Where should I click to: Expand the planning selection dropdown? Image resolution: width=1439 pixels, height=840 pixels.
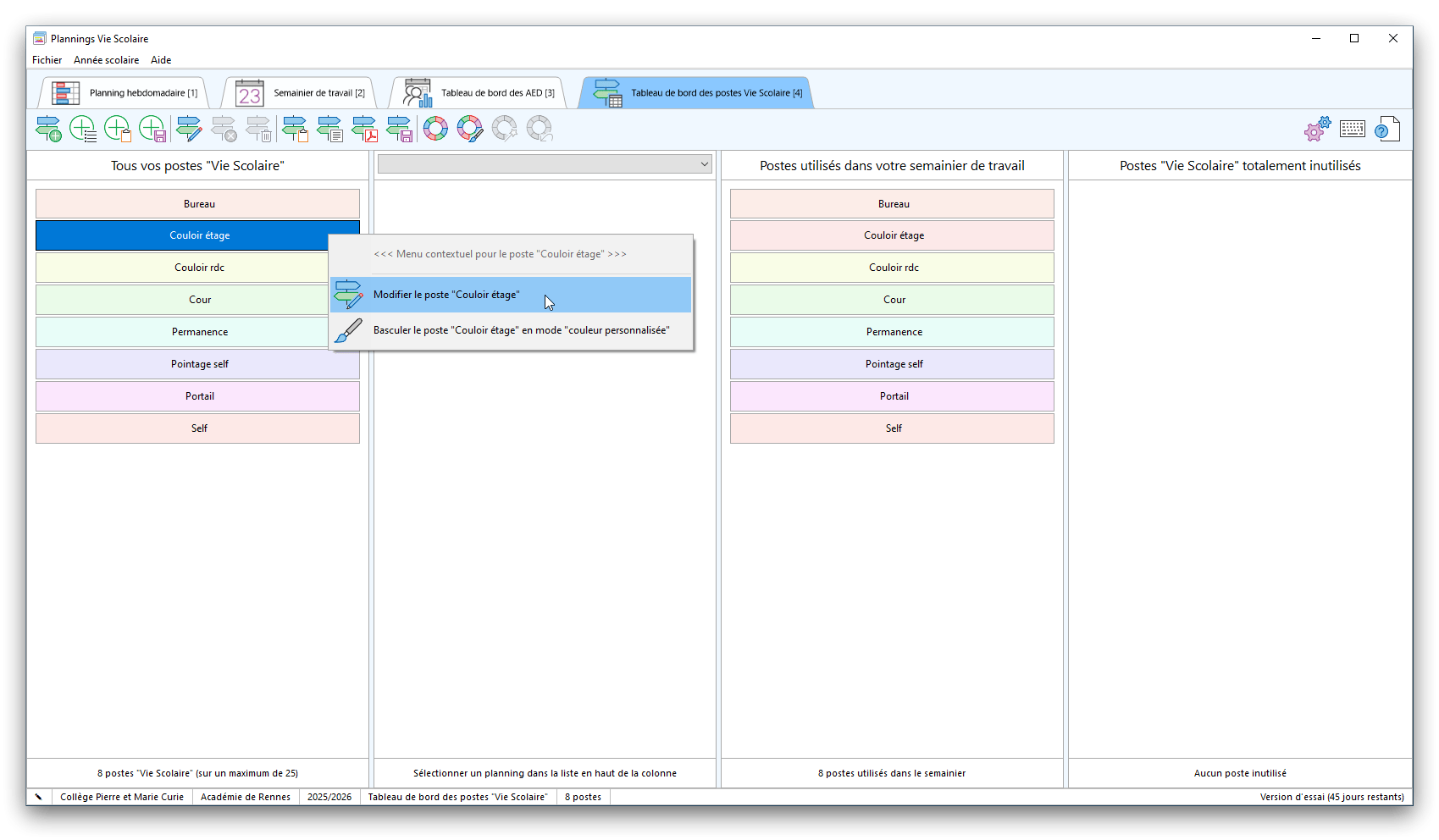coord(704,164)
